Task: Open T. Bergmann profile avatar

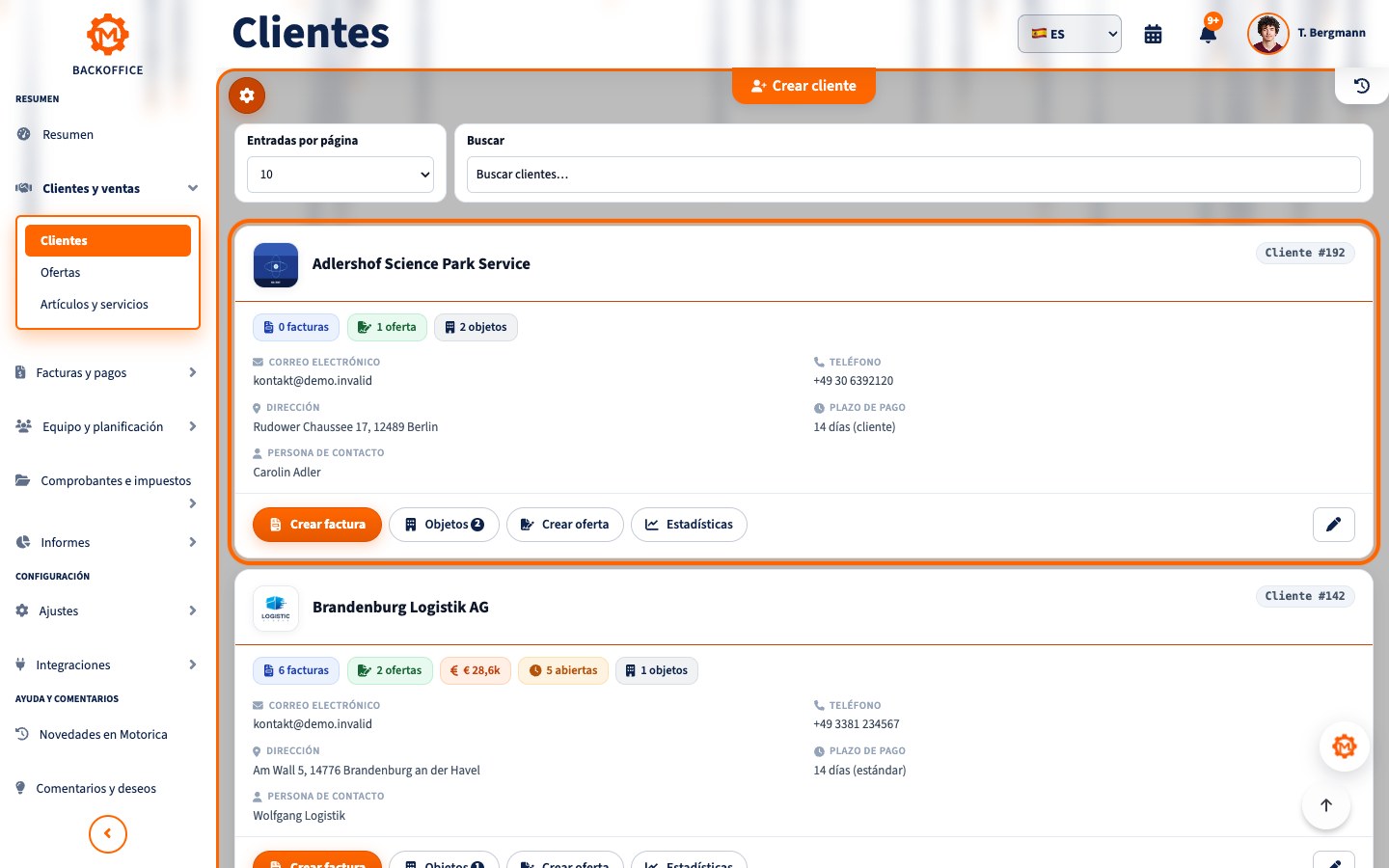Action: tap(1267, 34)
